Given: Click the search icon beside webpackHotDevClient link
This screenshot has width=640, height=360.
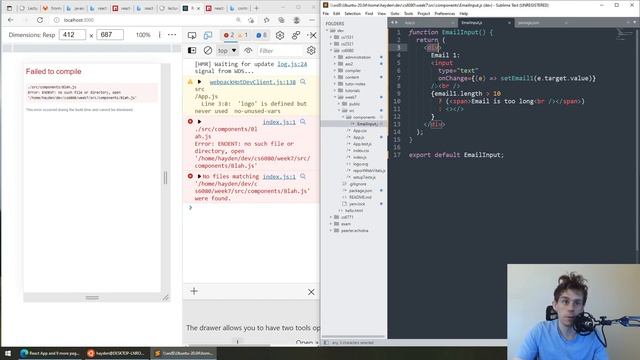Looking at the screenshot, I should point(303,82).
